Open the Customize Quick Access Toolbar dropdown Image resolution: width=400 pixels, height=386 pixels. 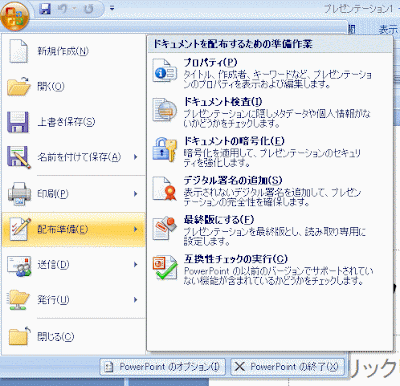pos(112,9)
